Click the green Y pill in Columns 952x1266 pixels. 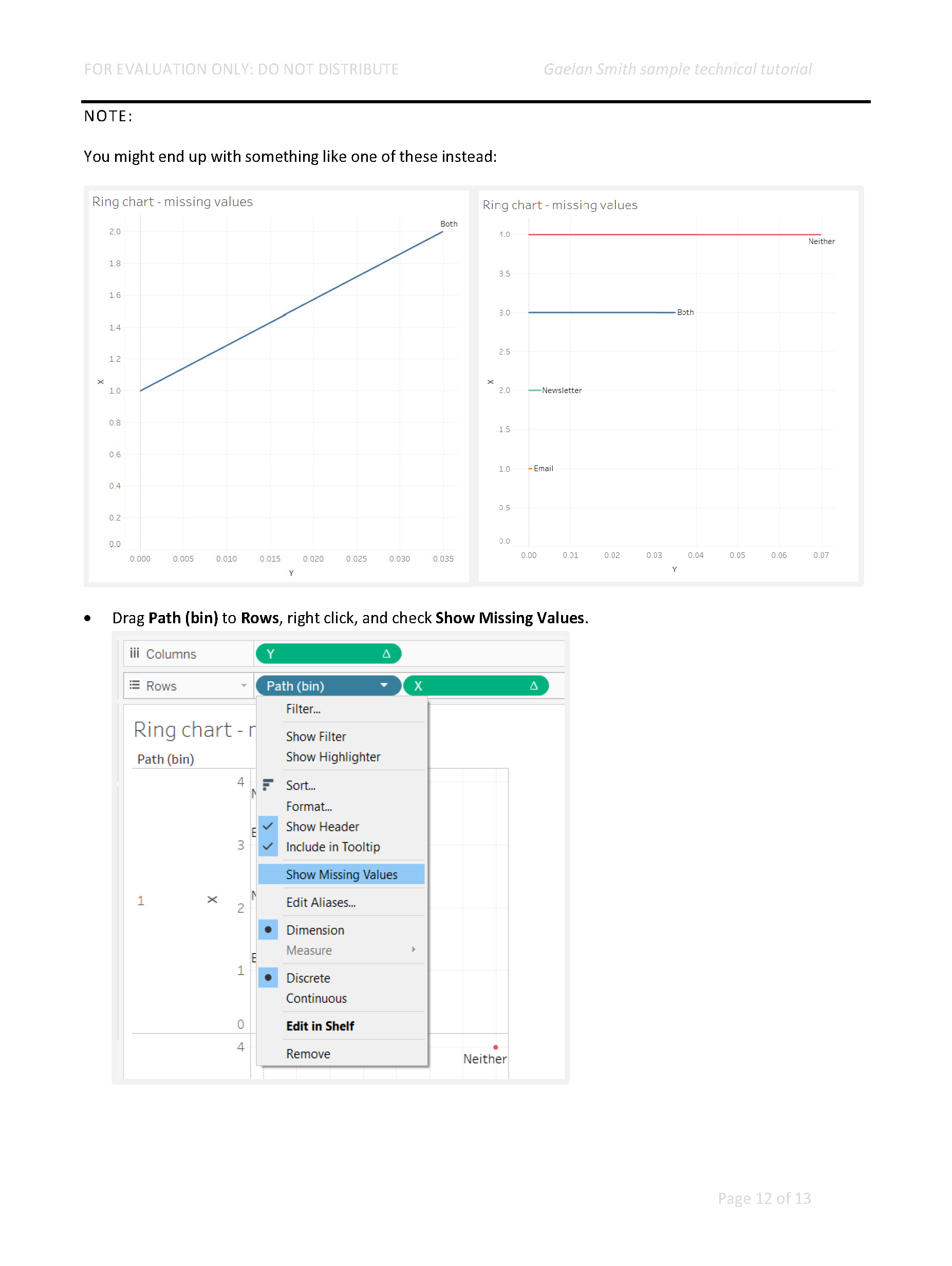[x=321, y=654]
